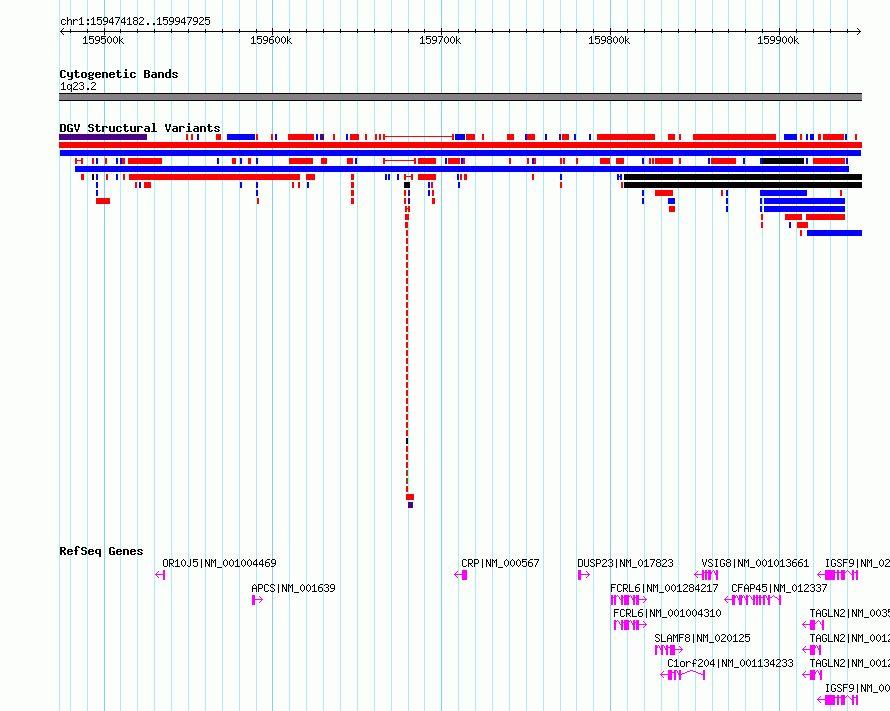Select the bottom-right blue variant bar
The width and height of the screenshot is (890, 711).
click(x=834, y=233)
